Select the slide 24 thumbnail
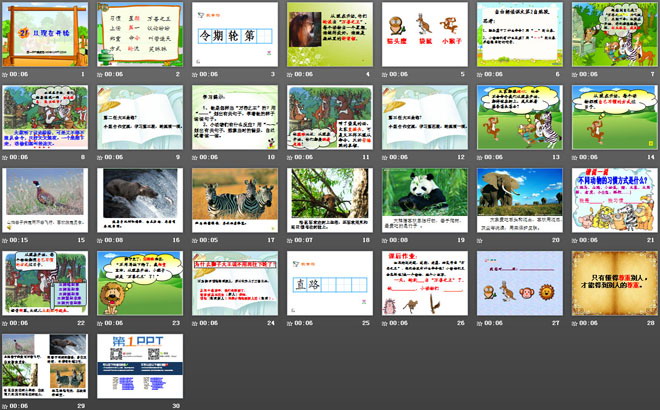The width and height of the screenshot is (660, 410). [x=235, y=283]
